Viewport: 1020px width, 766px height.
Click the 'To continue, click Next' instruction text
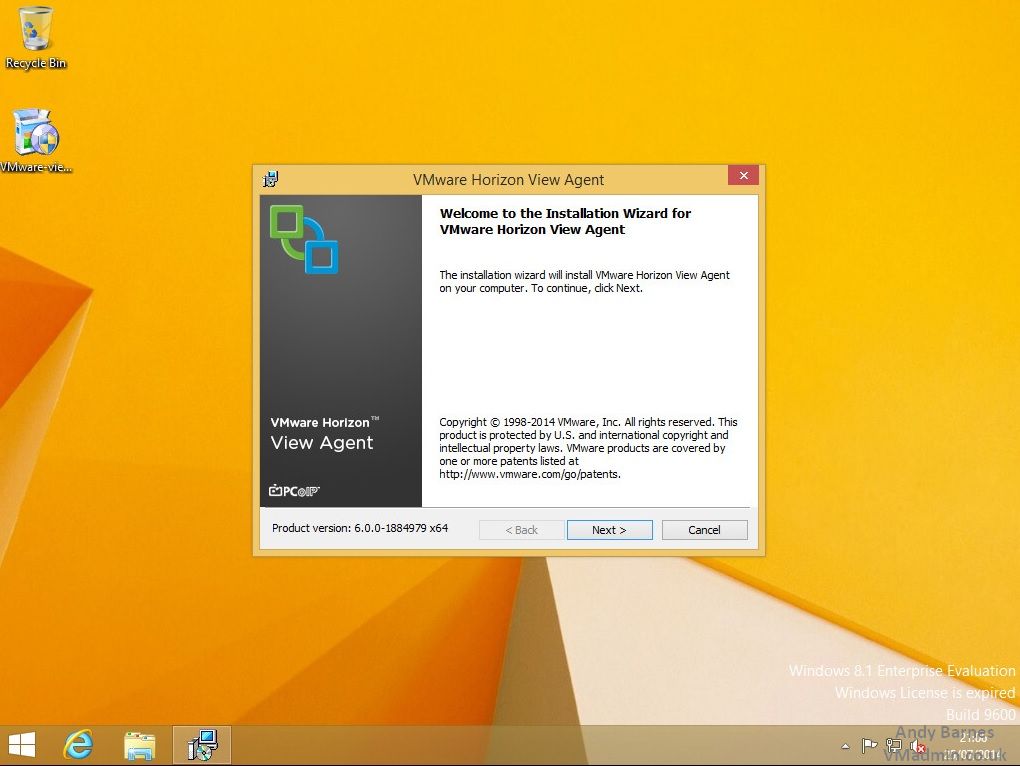coord(587,288)
